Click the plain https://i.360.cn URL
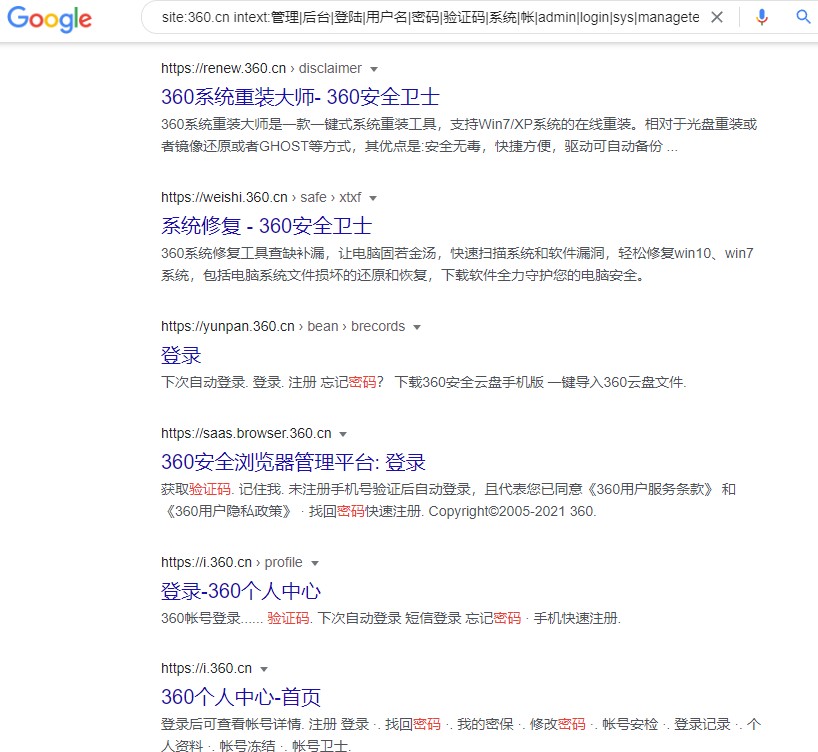This screenshot has width=818, height=752. click(x=206, y=668)
